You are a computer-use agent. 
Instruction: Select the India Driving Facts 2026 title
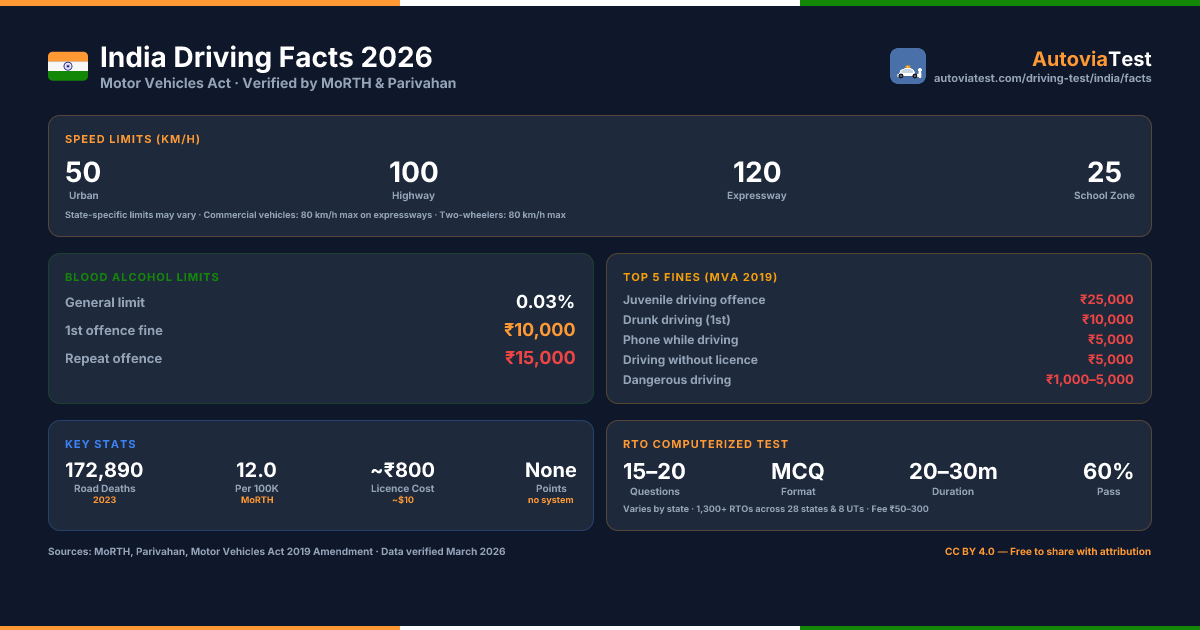pyautogui.click(x=266, y=57)
